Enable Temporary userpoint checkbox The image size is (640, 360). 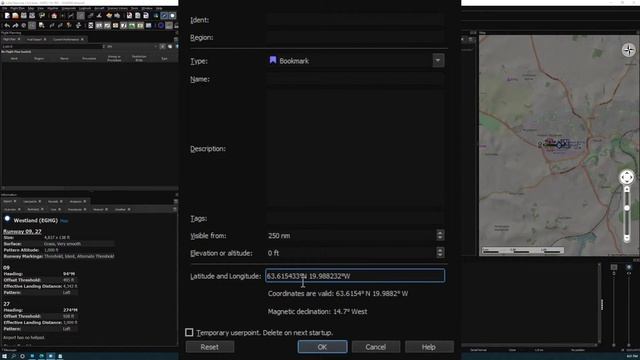click(x=189, y=332)
